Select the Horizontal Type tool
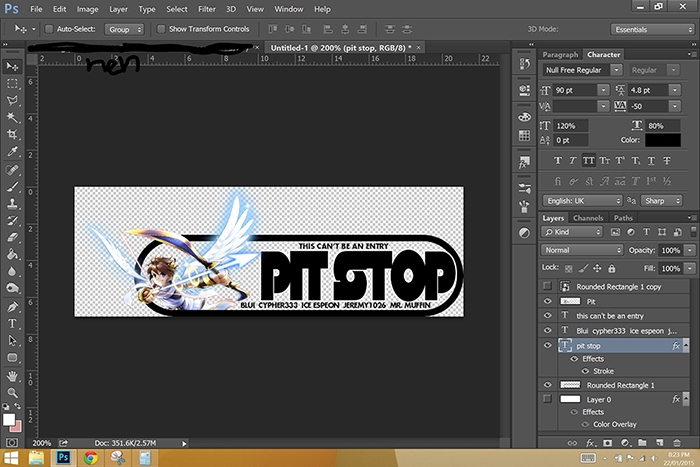Viewport: 700px width, 467px height. coord(12,324)
